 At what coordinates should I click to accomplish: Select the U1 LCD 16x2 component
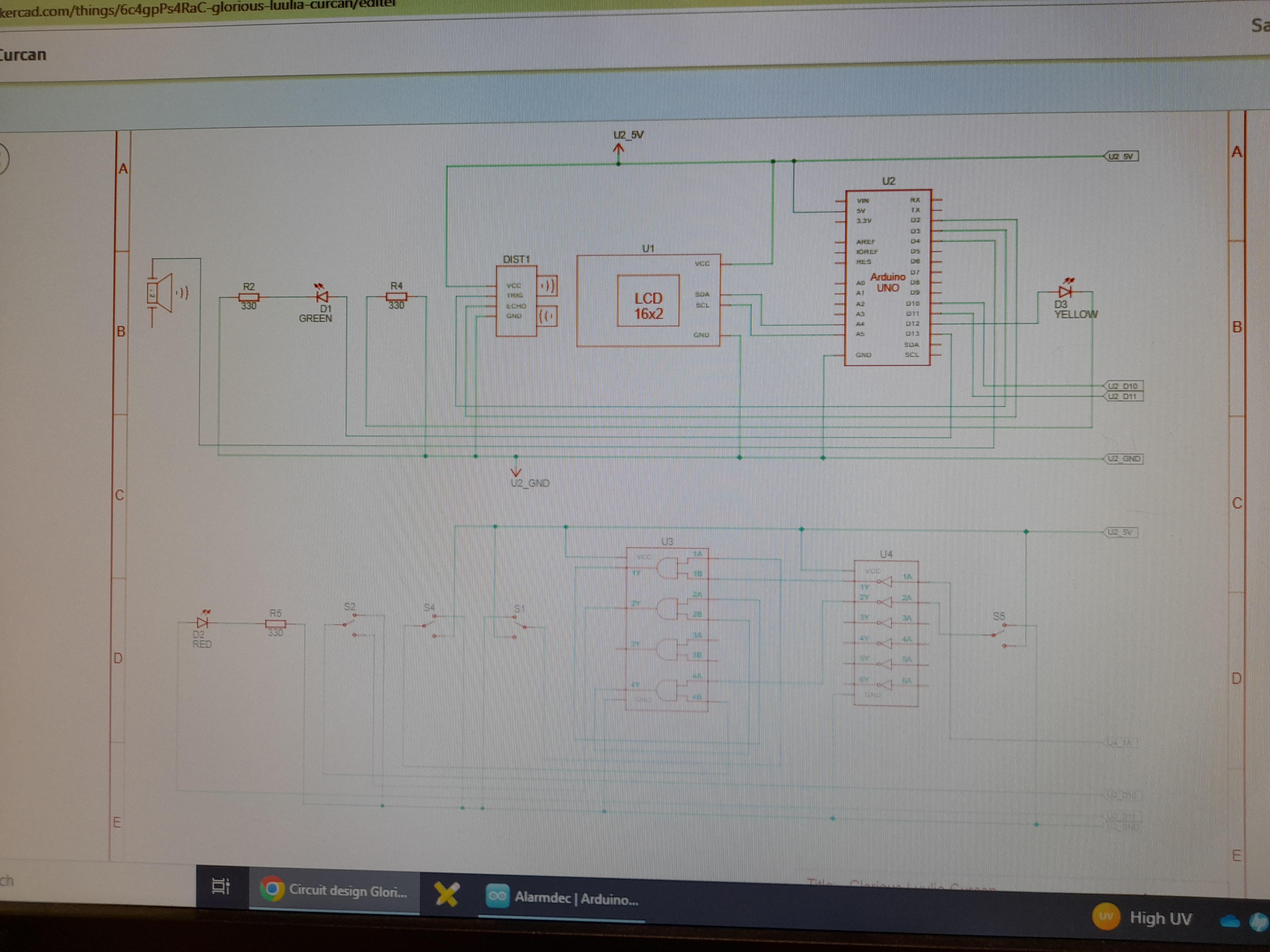pos(648,300)
